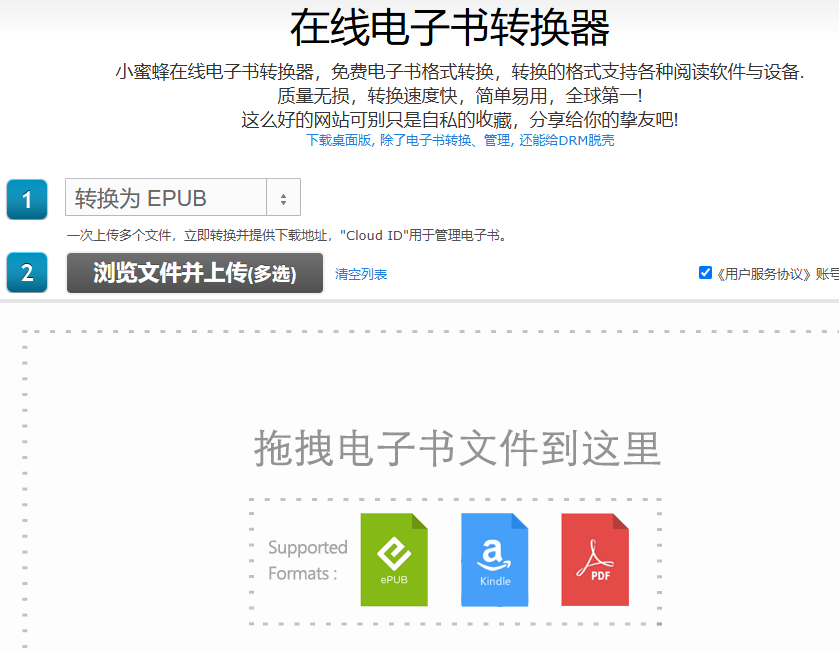The height and width of the screenshot is (652, 839).
Task: Click 浏览文件并上传(多选) upload button
Action: [x=195, y=273]
